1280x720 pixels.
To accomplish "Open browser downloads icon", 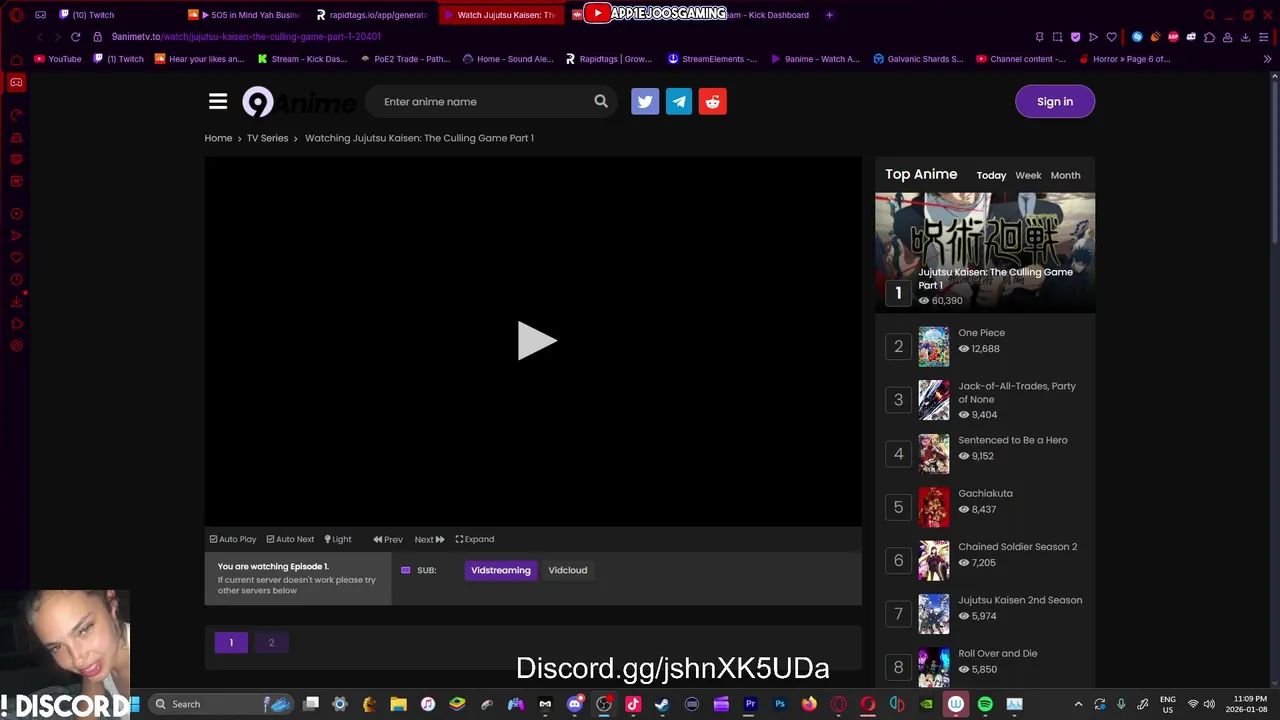I will pyautogui.click(x=1245, y=37).
